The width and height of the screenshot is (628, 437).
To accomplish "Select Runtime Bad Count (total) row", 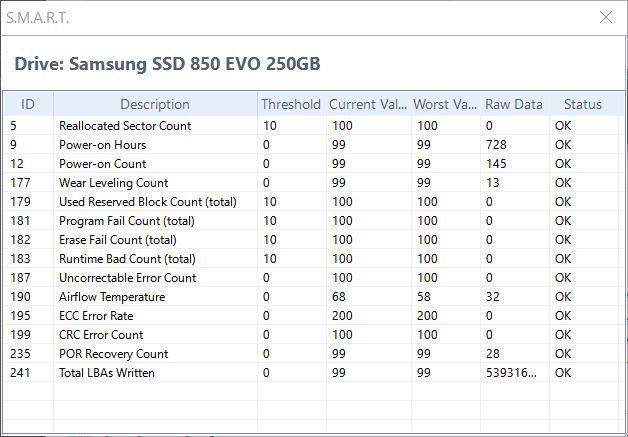I will (x=312, y=259).
